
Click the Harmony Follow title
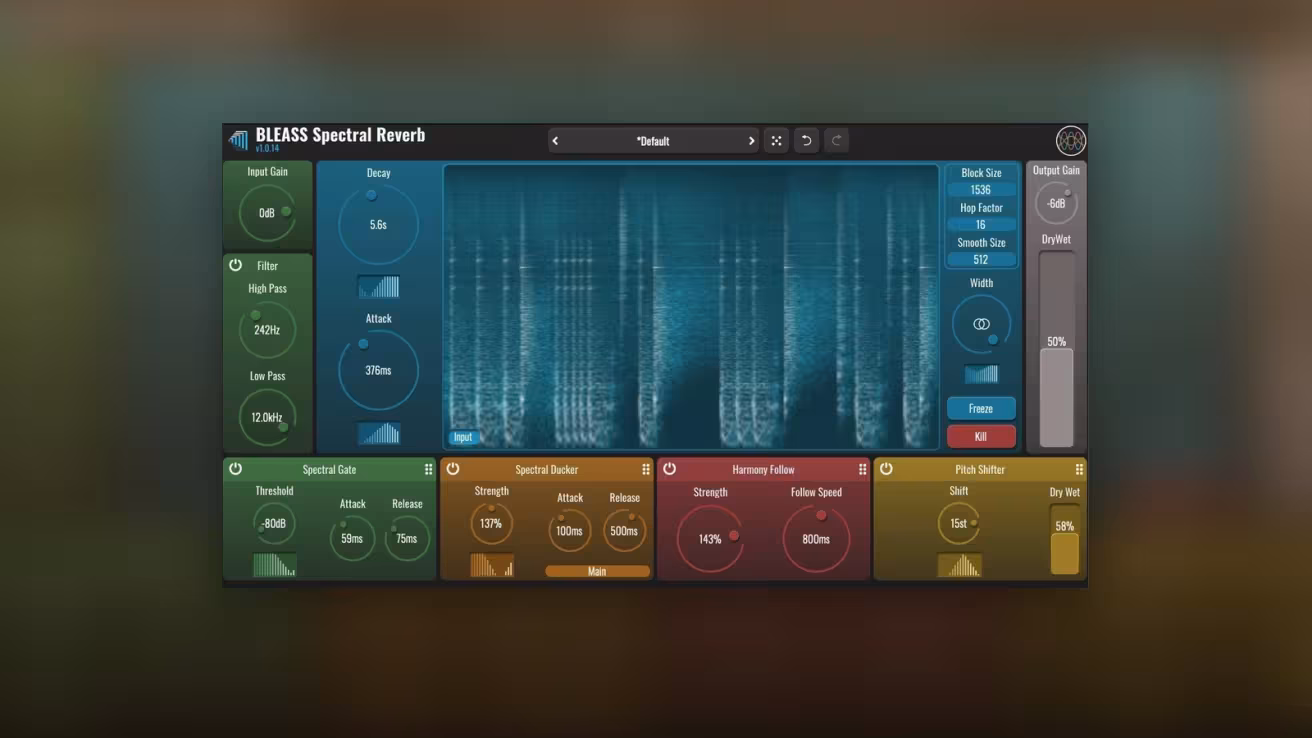(763, 469)
